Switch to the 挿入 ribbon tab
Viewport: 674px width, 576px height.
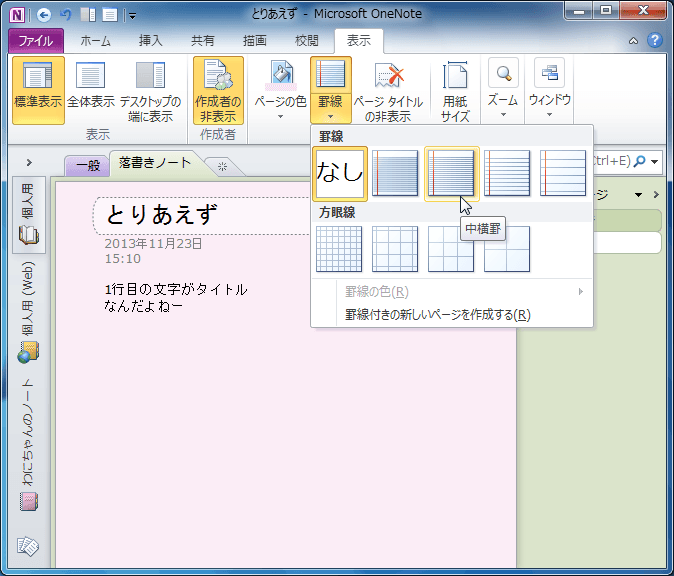pyautogui.click(x=150, y=41)
